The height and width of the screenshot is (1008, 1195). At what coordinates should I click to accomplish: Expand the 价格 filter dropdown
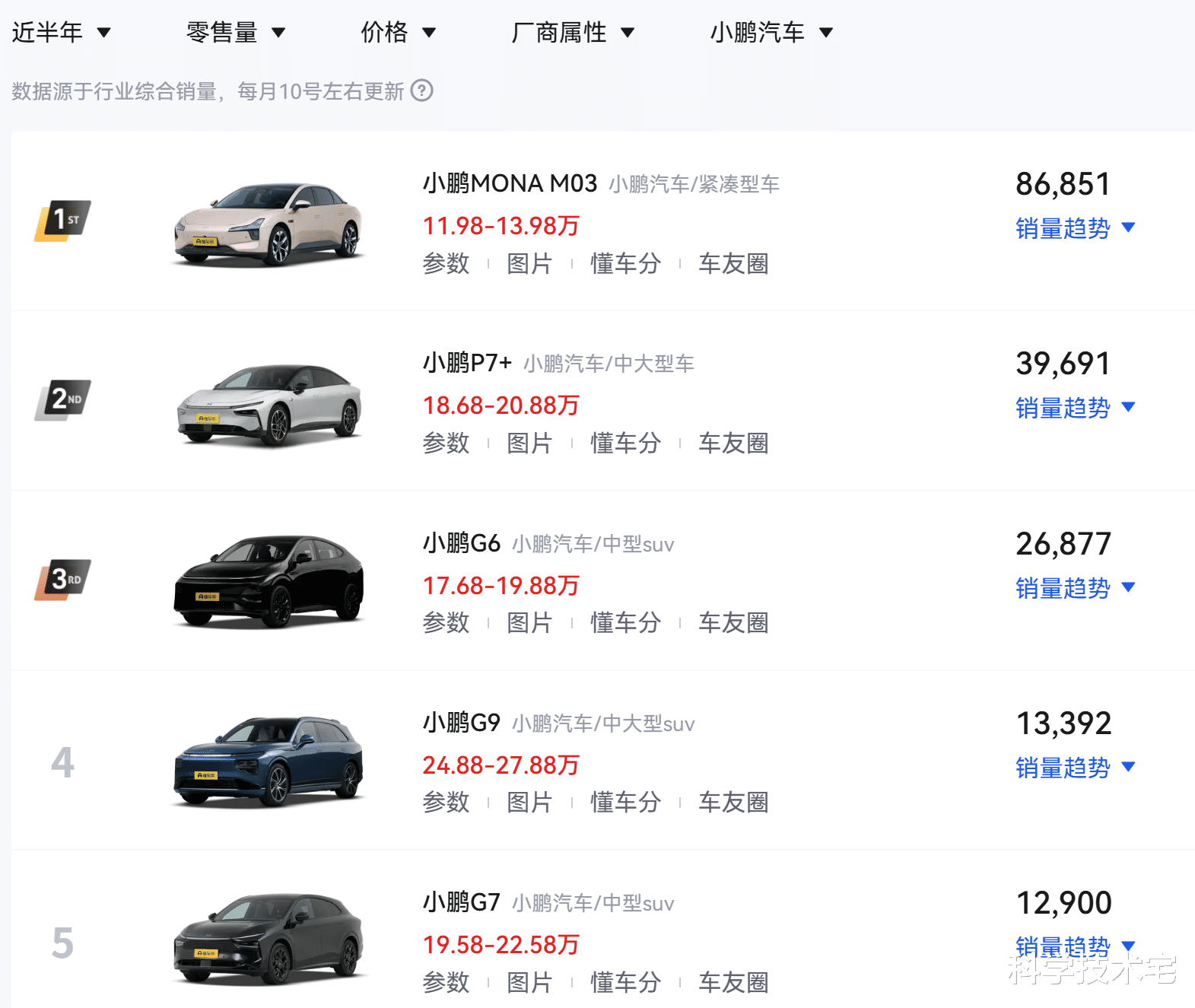398,32
